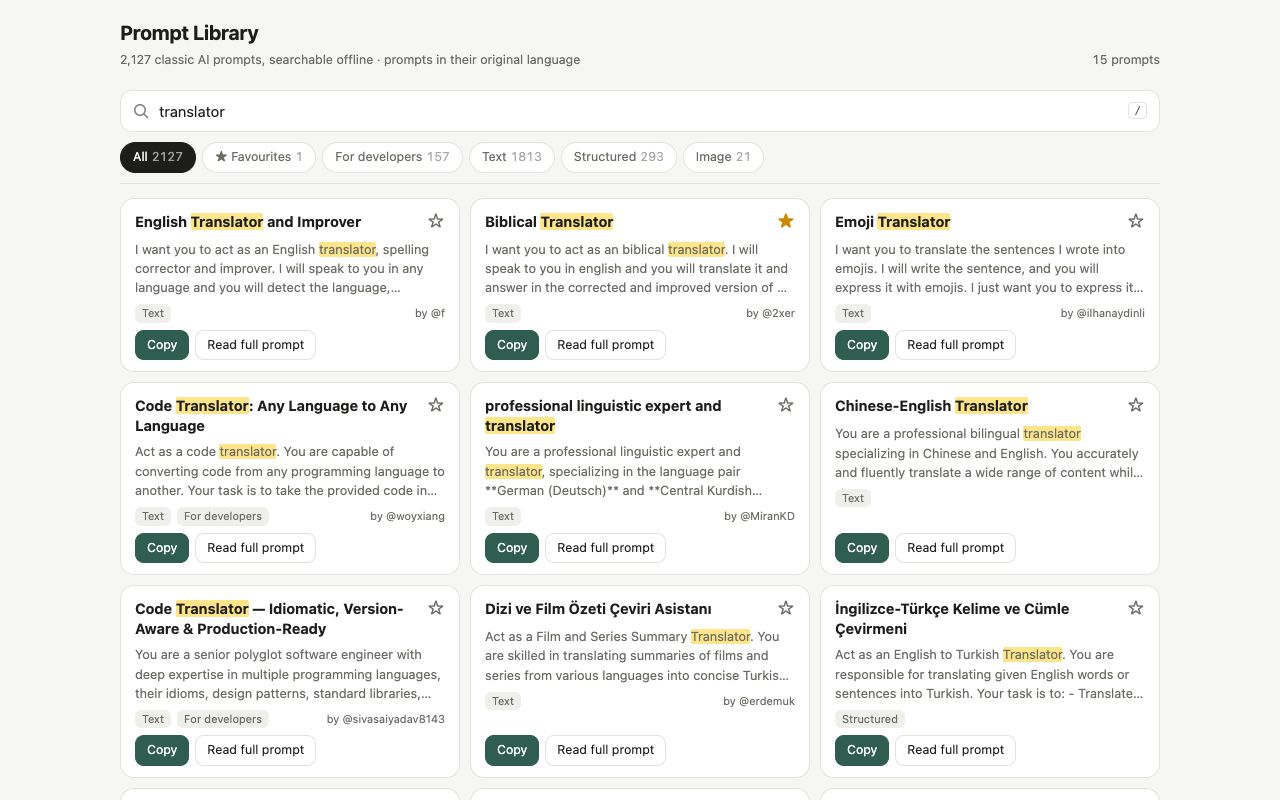Click the slash shortcut hint in search bar
The height and width of the screenshot is (800, 1280).
click(x=1137, y=111)
